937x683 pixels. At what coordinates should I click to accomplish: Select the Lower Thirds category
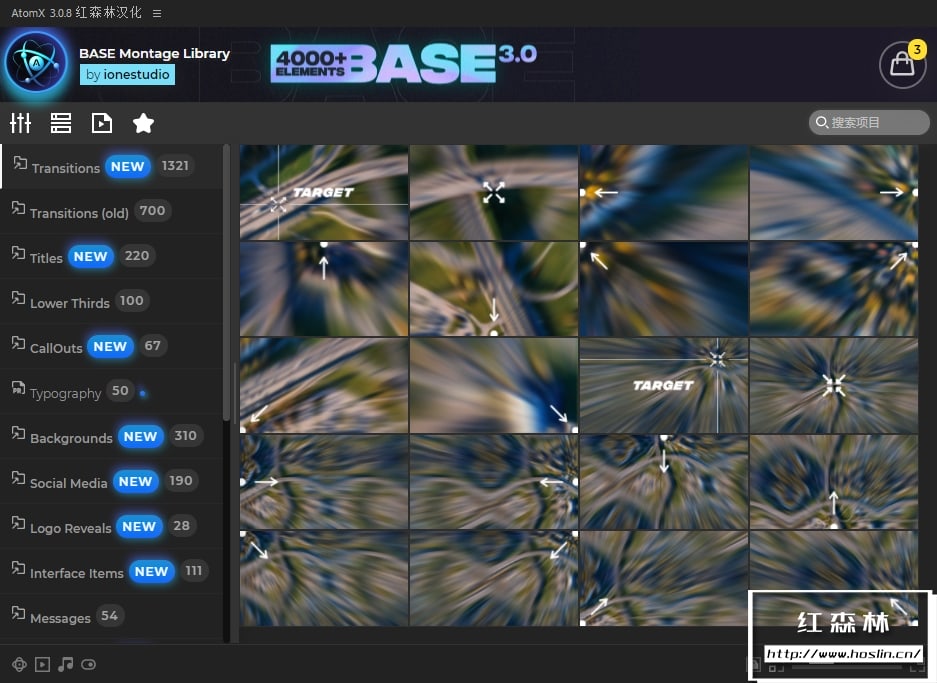click(x=112, y=301)
